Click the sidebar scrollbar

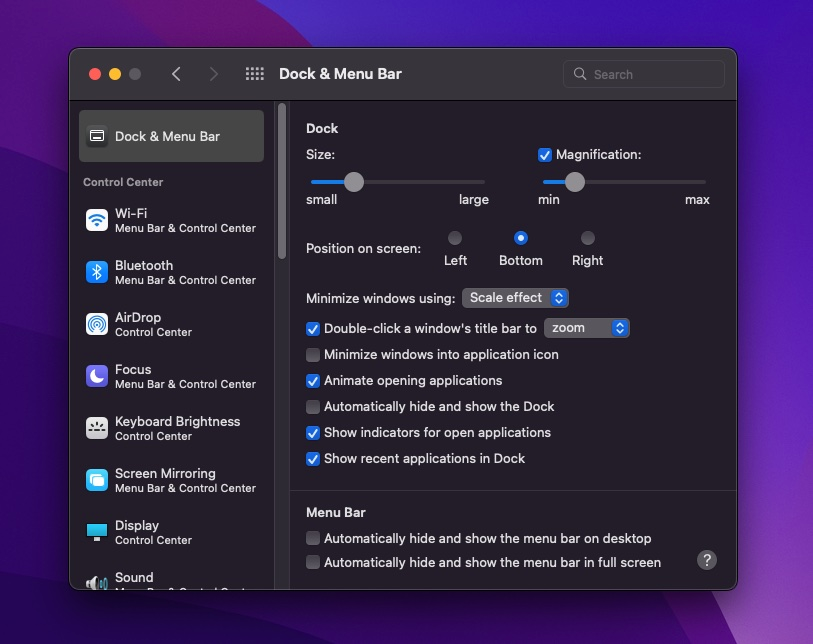click(x=282, y=180)
